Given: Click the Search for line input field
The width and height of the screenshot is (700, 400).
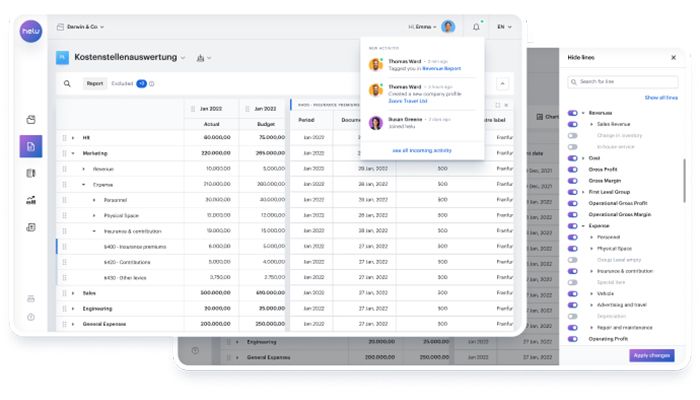Looking at the screenshot, I should tap(625, 81).
